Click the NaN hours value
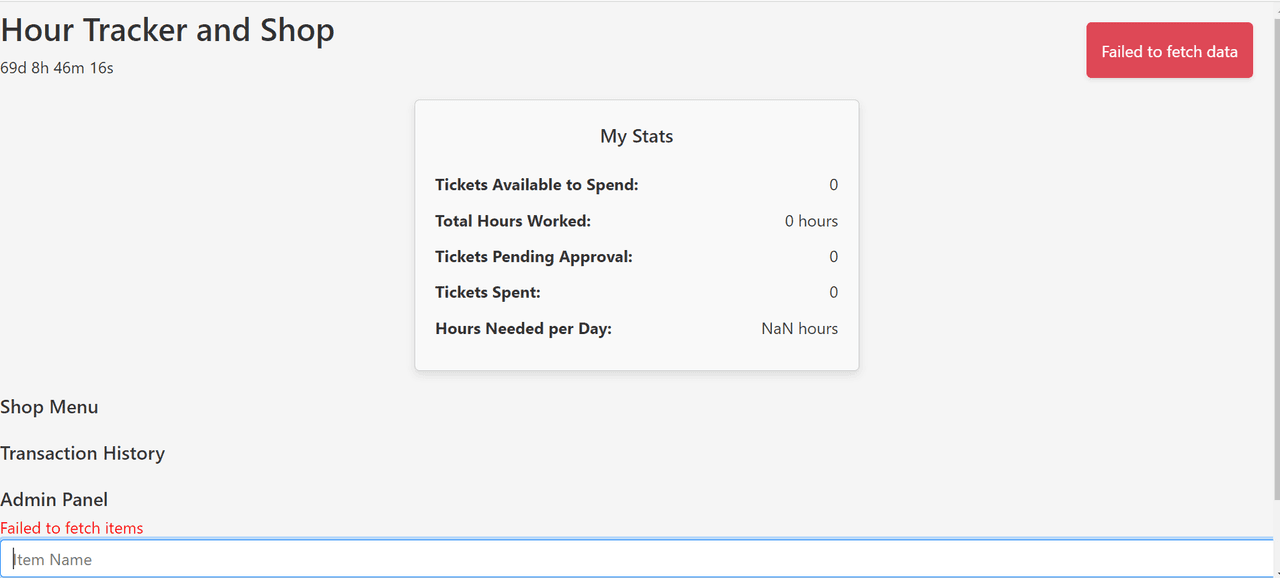 coord(799,329)
